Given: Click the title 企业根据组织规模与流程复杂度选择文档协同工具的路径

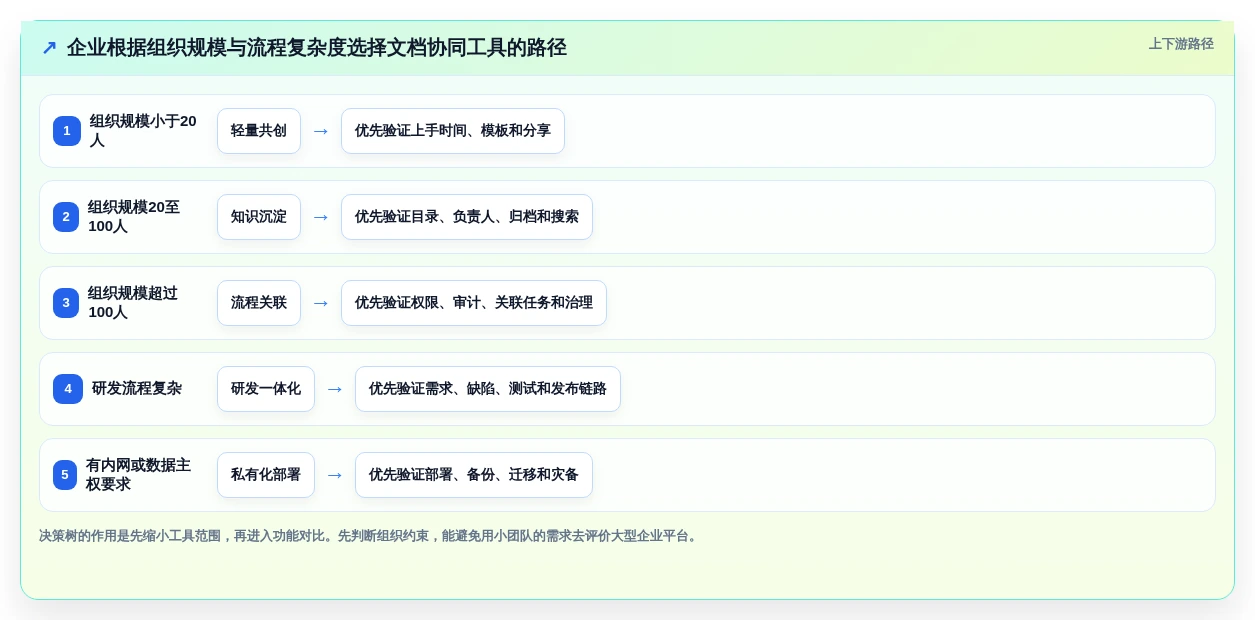Looking at the screenshot, I should [317, 48].
